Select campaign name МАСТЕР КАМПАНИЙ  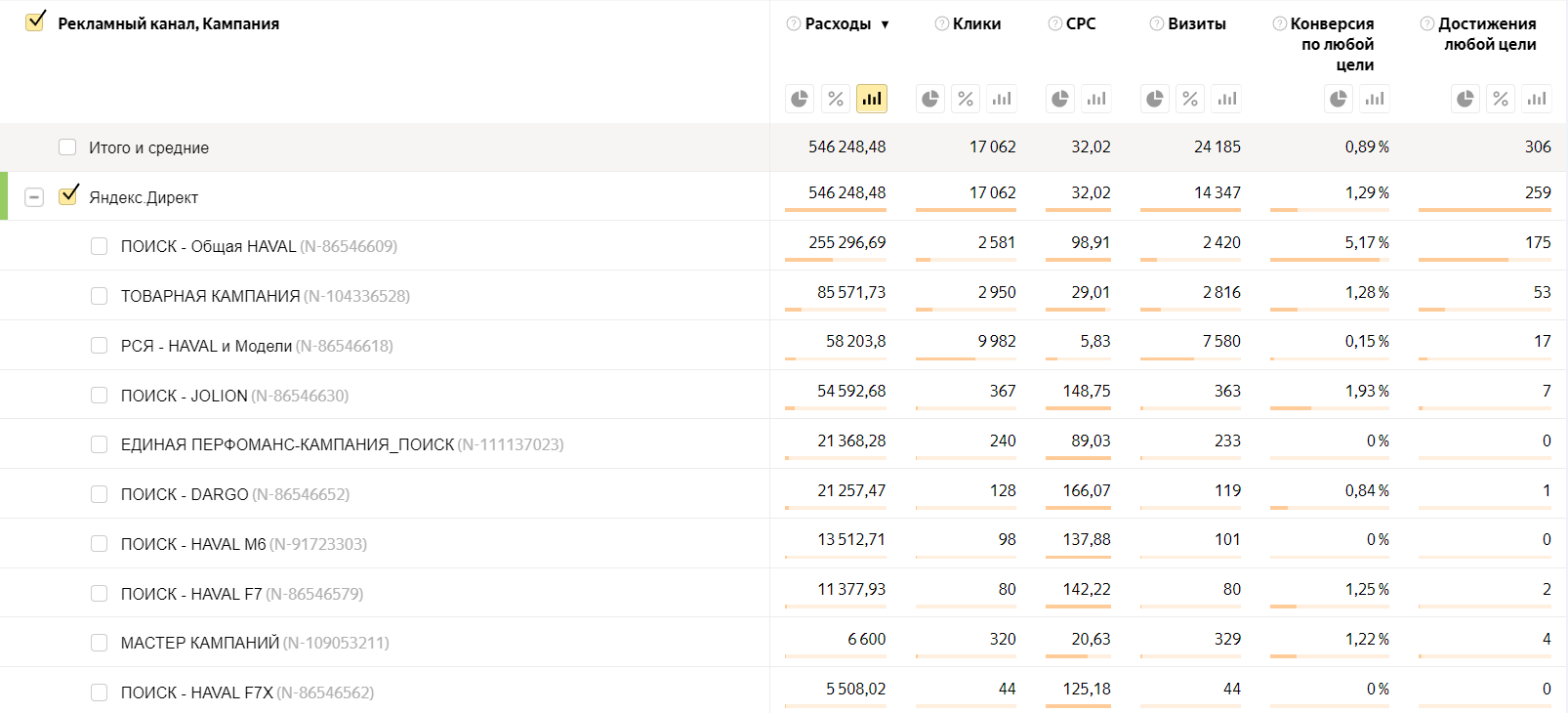coord(200,643)
